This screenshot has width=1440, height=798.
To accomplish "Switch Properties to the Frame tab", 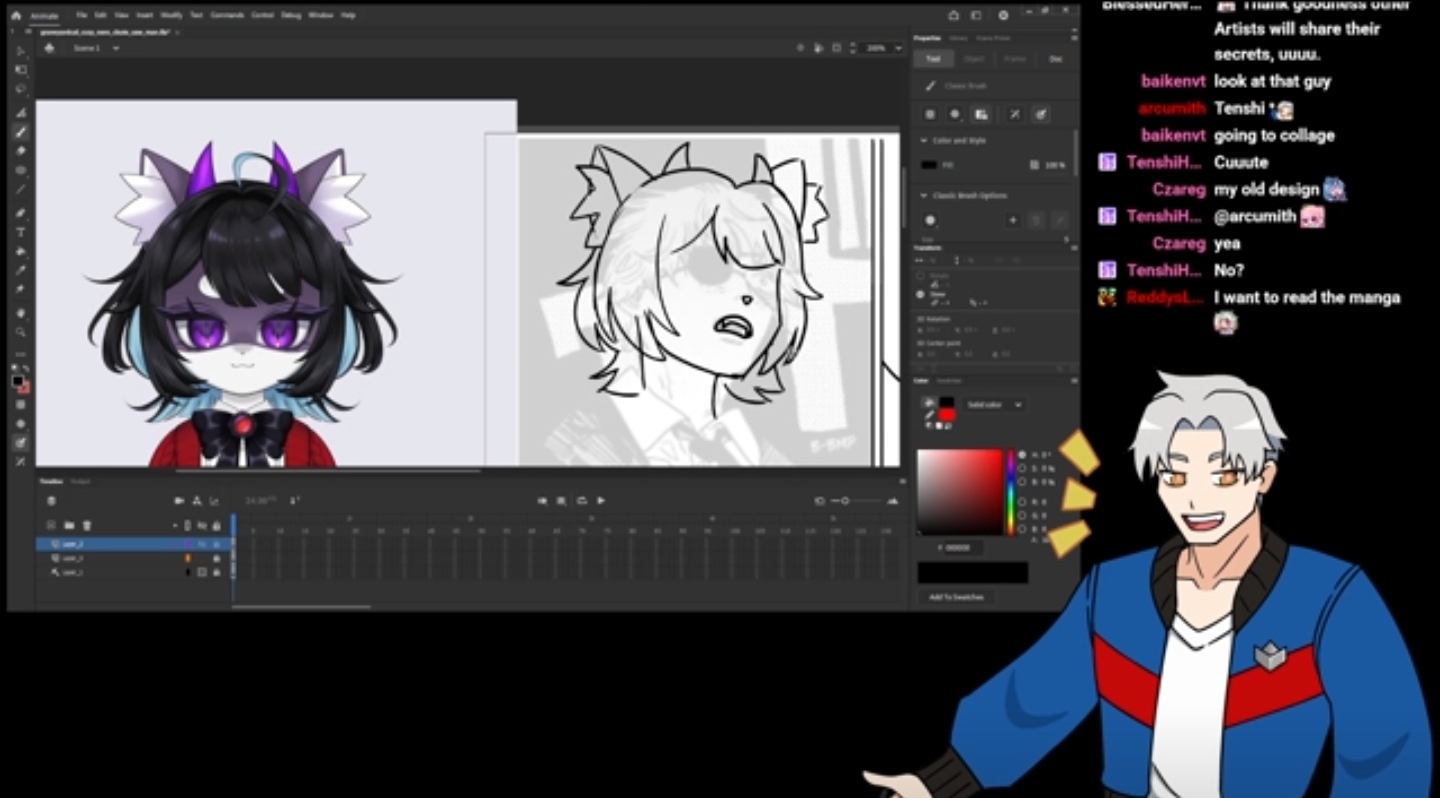I will coord(1015,59).
